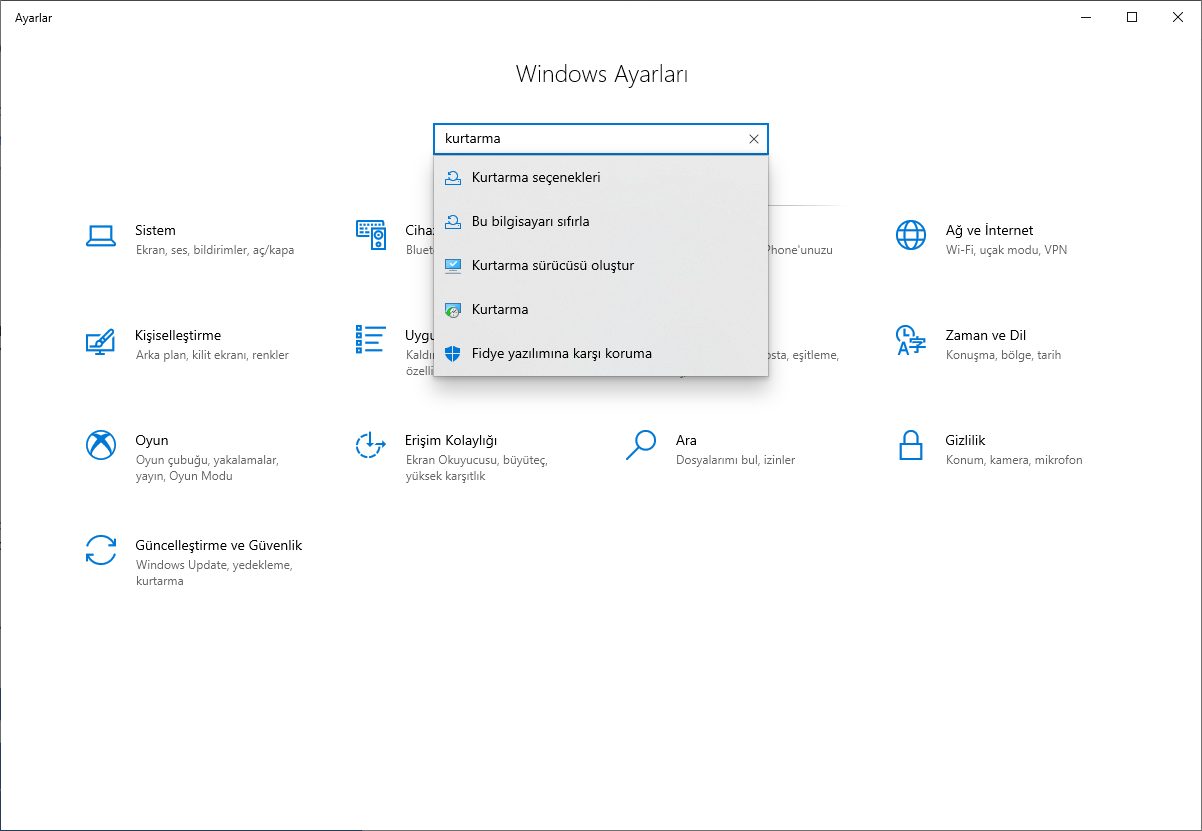This screenshot has width=1202, height=831.
Task: Click 'Dosyalarımı bul, izinler' text
Action: click(735, 460)
